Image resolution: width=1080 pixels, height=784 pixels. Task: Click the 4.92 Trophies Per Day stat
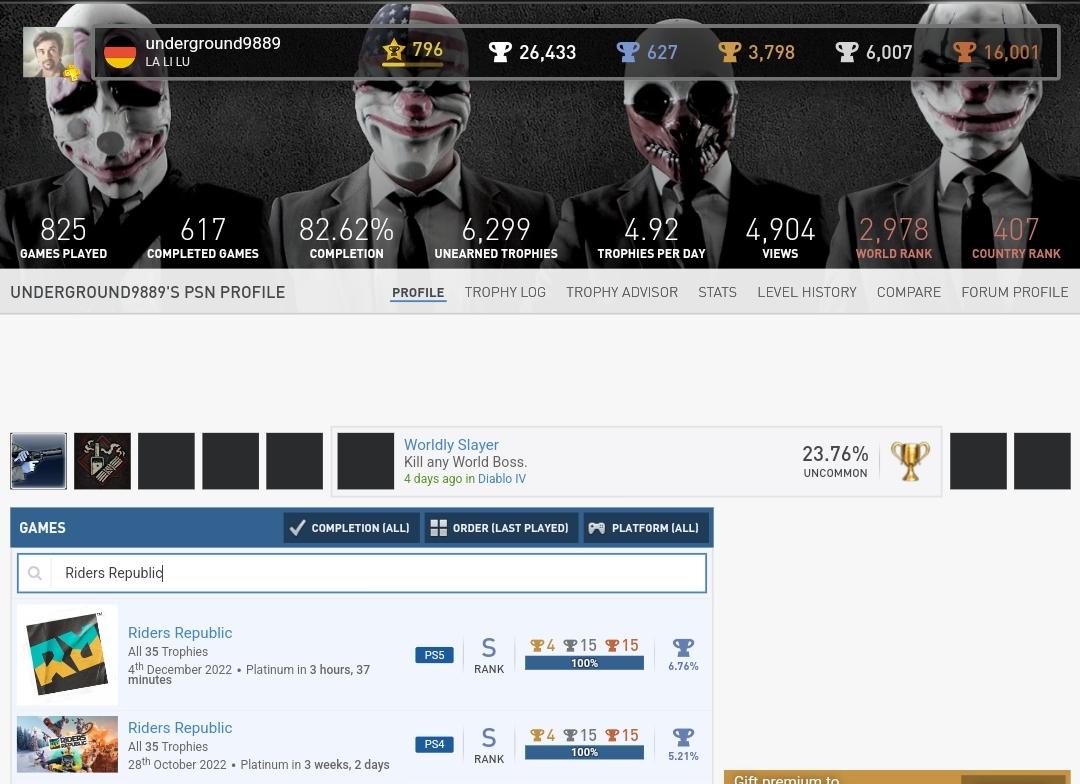pos(652,238)
